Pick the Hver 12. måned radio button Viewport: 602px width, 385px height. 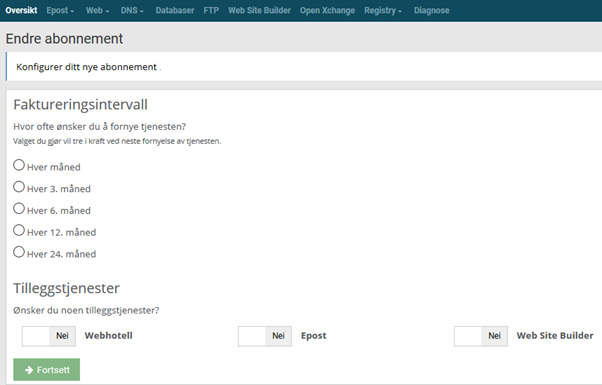pos(19,230)
